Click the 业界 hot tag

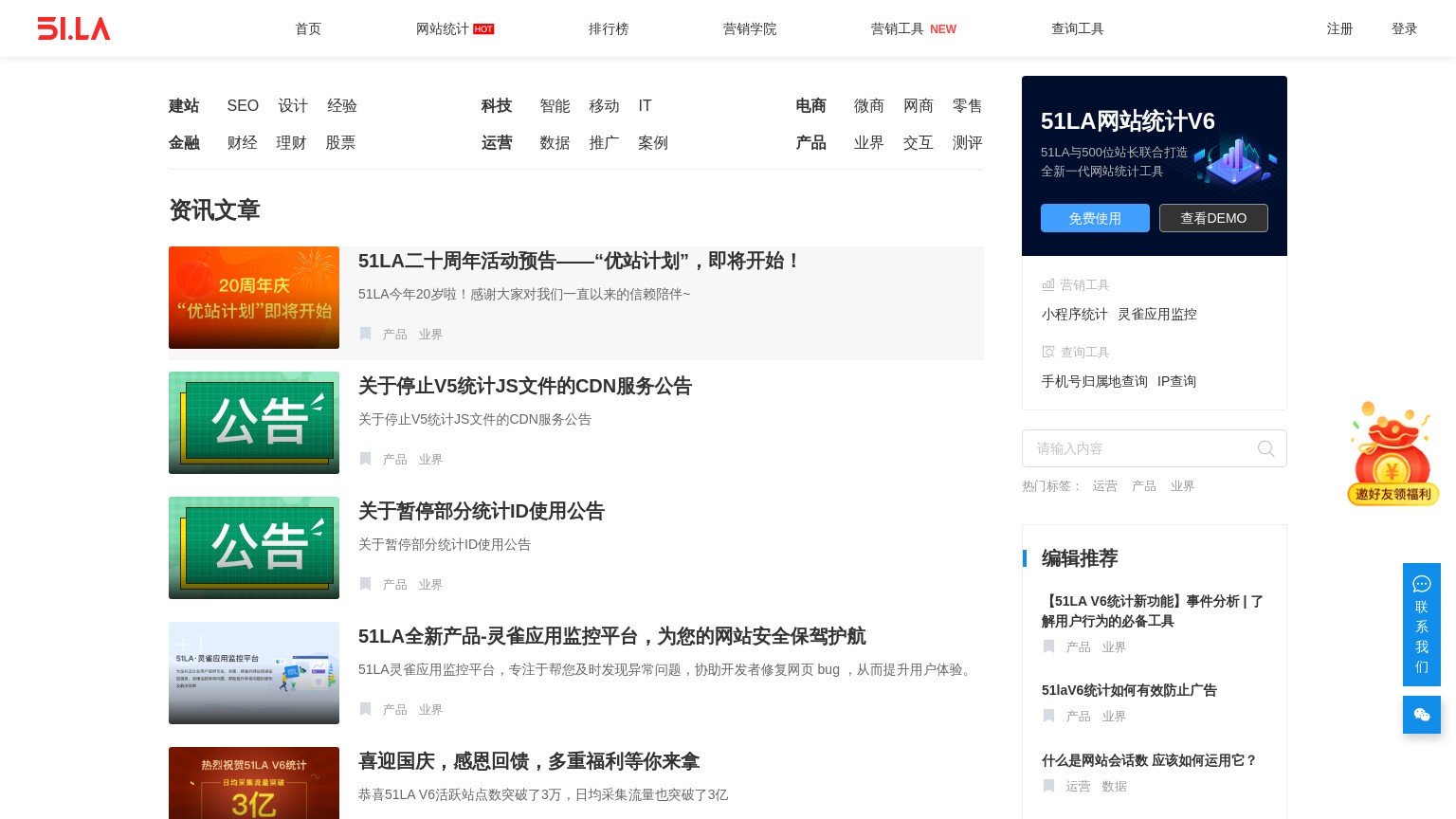pyautogui.click(x=1183, y=486)
